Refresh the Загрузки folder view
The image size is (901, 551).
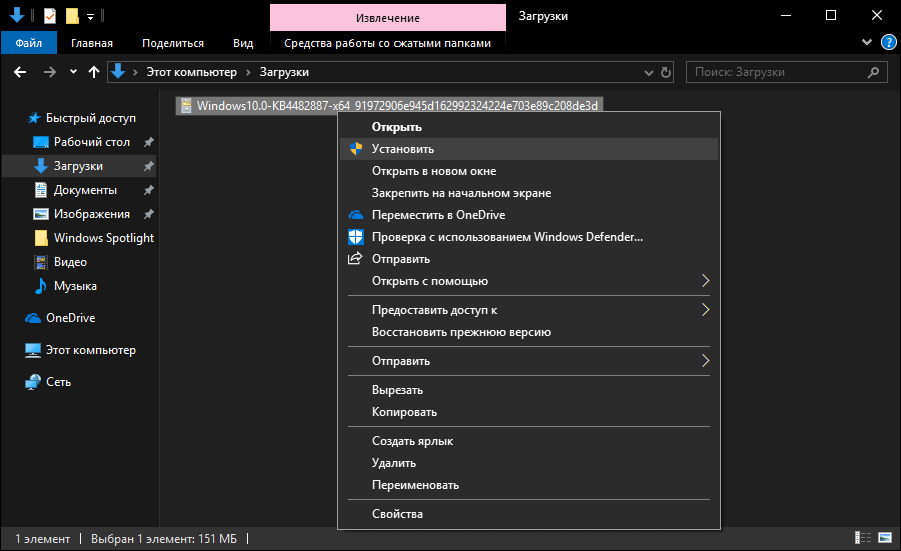(x=666, y=72)
